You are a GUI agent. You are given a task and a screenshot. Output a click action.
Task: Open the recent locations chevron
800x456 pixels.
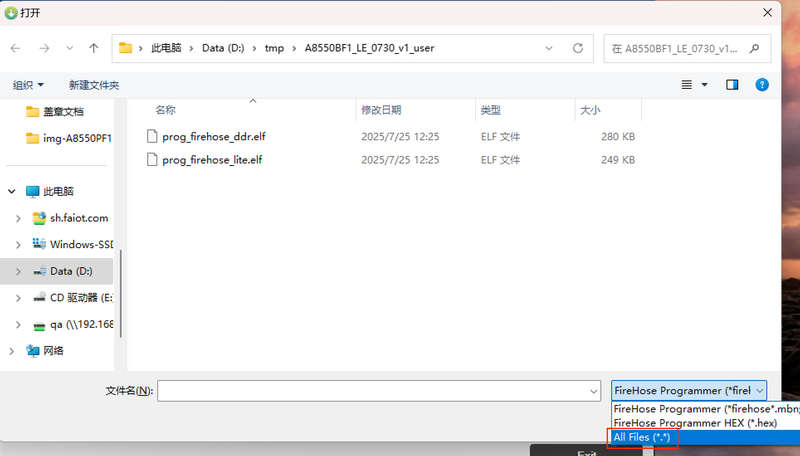coord(69,48)
